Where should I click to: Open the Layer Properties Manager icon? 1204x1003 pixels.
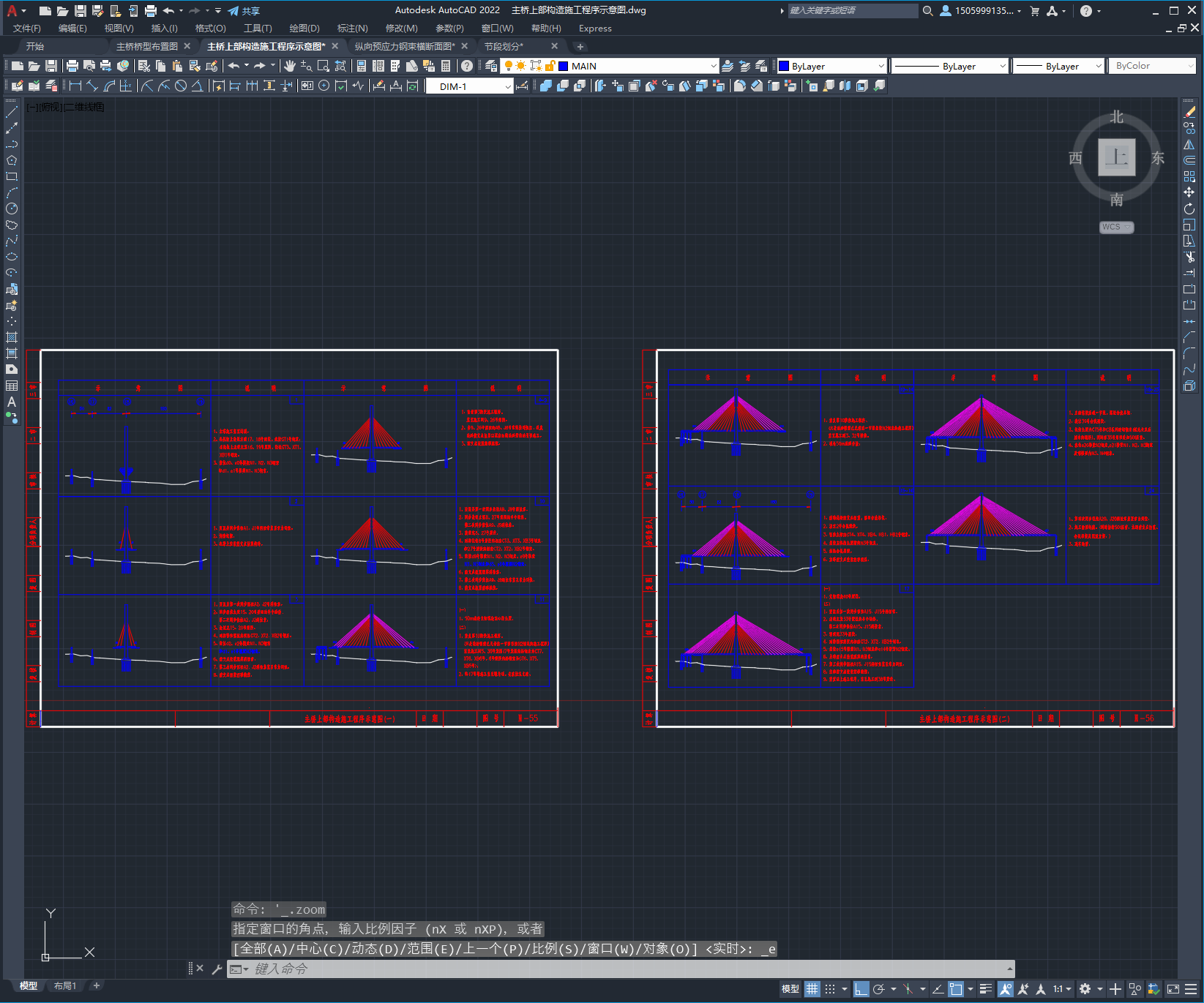pyautogui.click(x=491, y=66)
